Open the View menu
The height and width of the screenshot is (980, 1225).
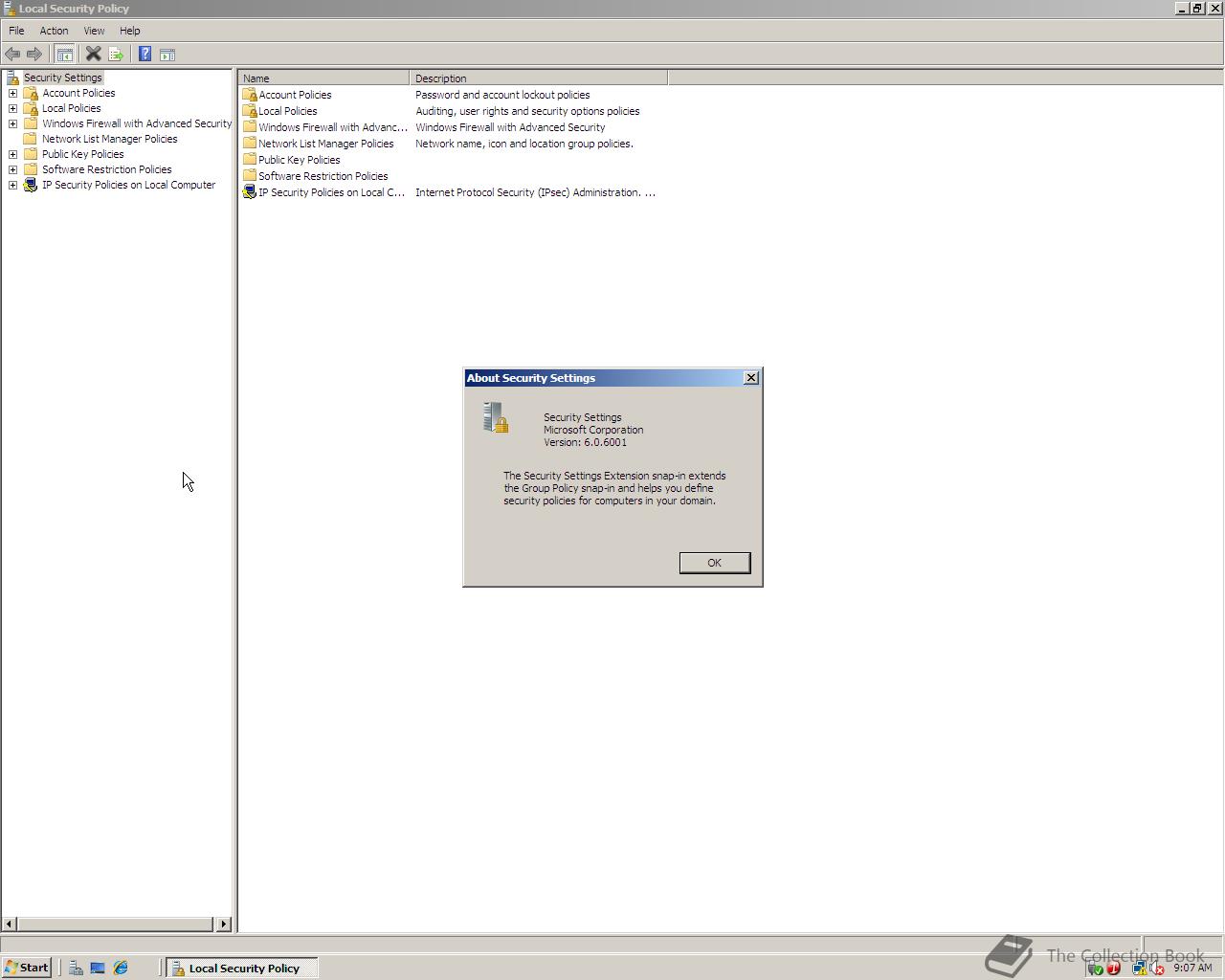(94, 31)
